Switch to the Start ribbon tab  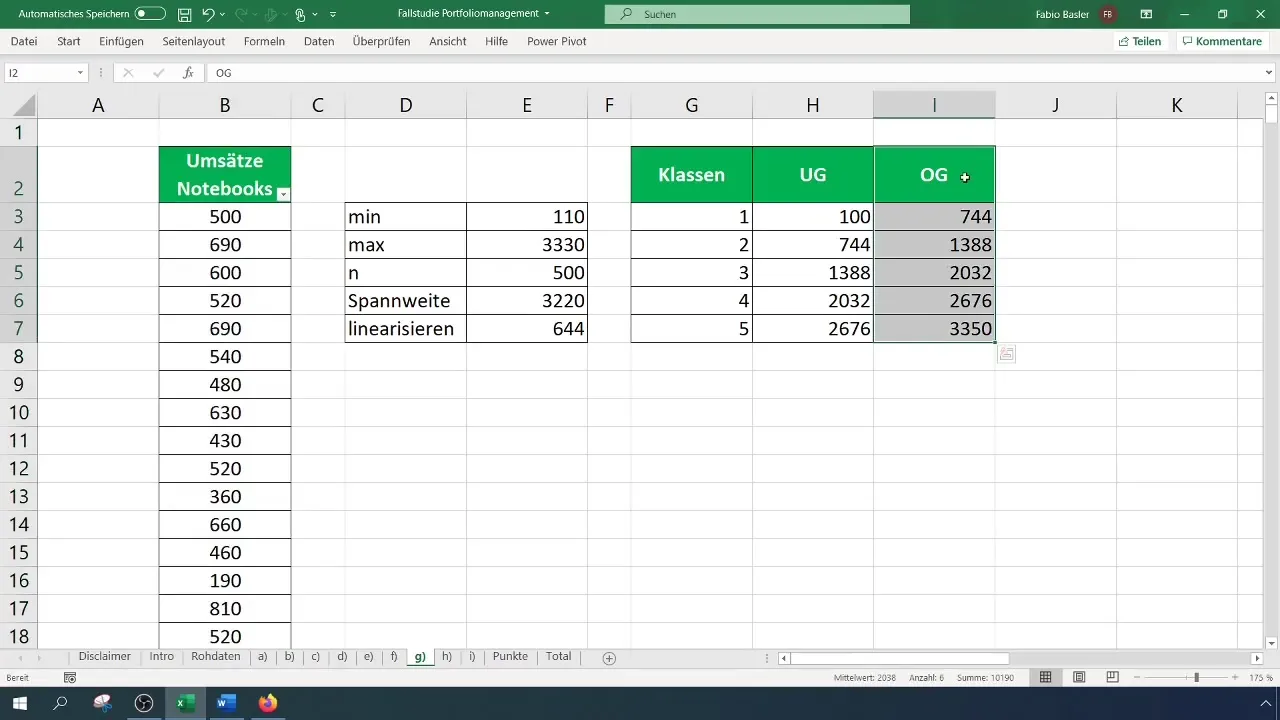(x=69, y=41)
